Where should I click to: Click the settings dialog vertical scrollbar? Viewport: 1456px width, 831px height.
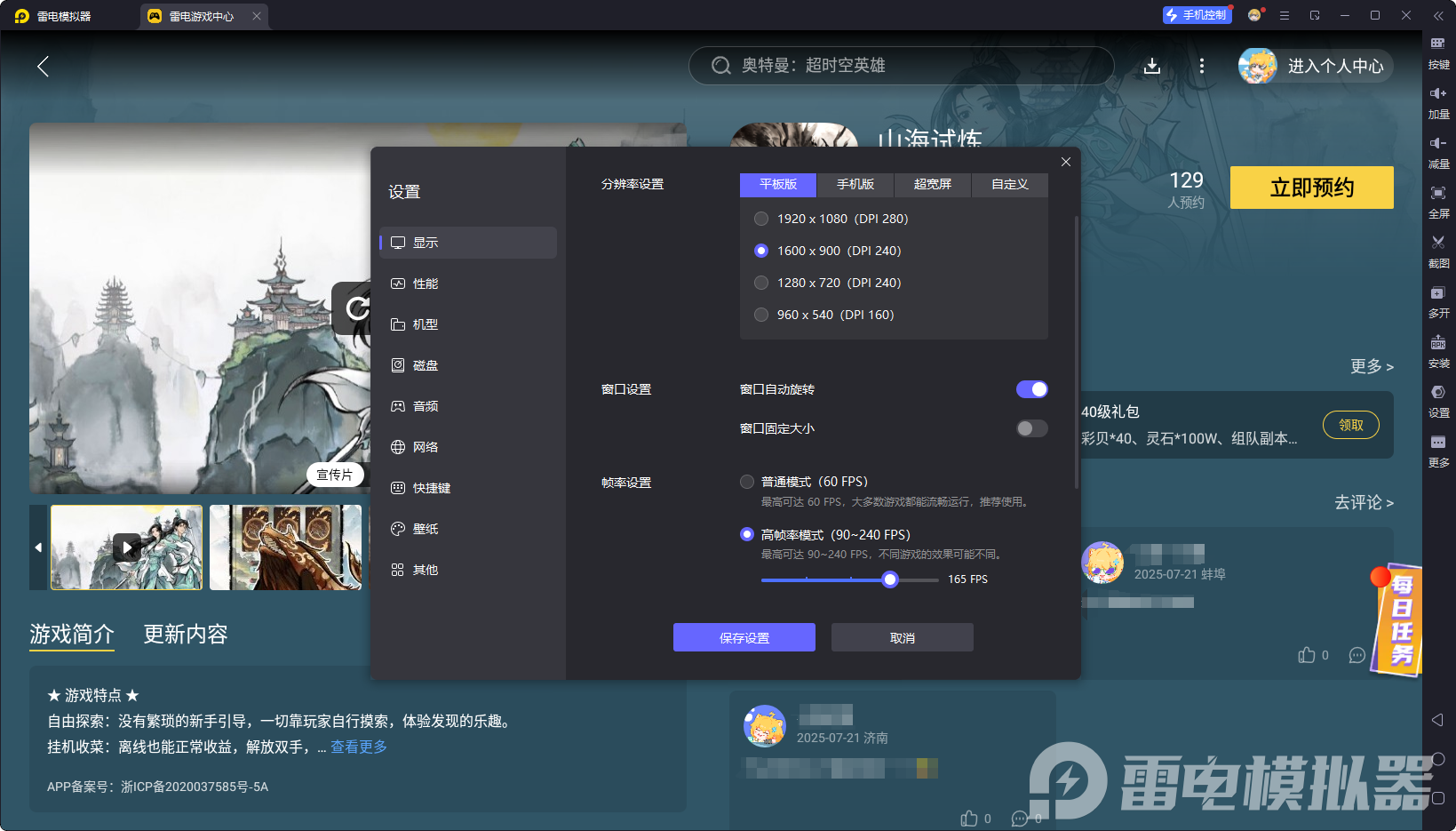pyautogui.click(x=1076, y=351)
